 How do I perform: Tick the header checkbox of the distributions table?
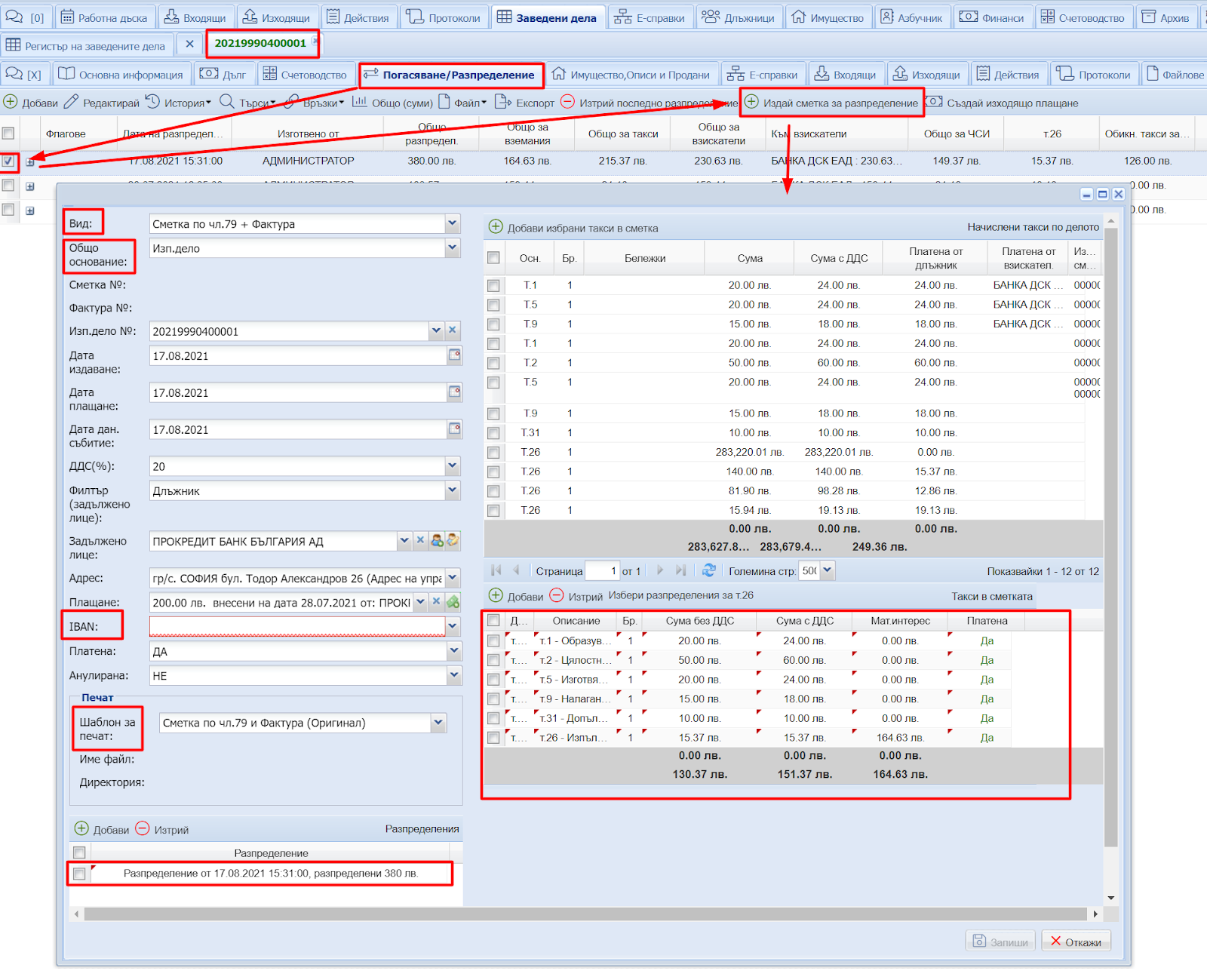(x=8, y=134)
